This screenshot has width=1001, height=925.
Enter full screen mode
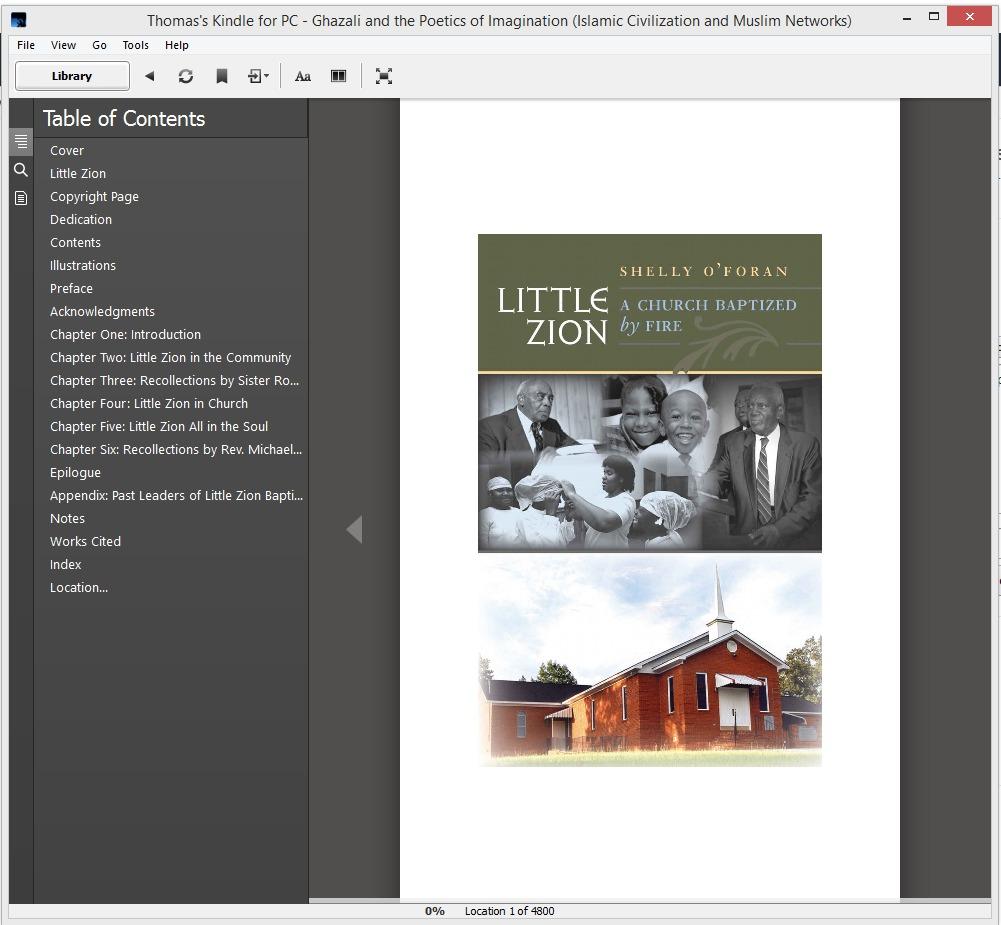[384, 76]
